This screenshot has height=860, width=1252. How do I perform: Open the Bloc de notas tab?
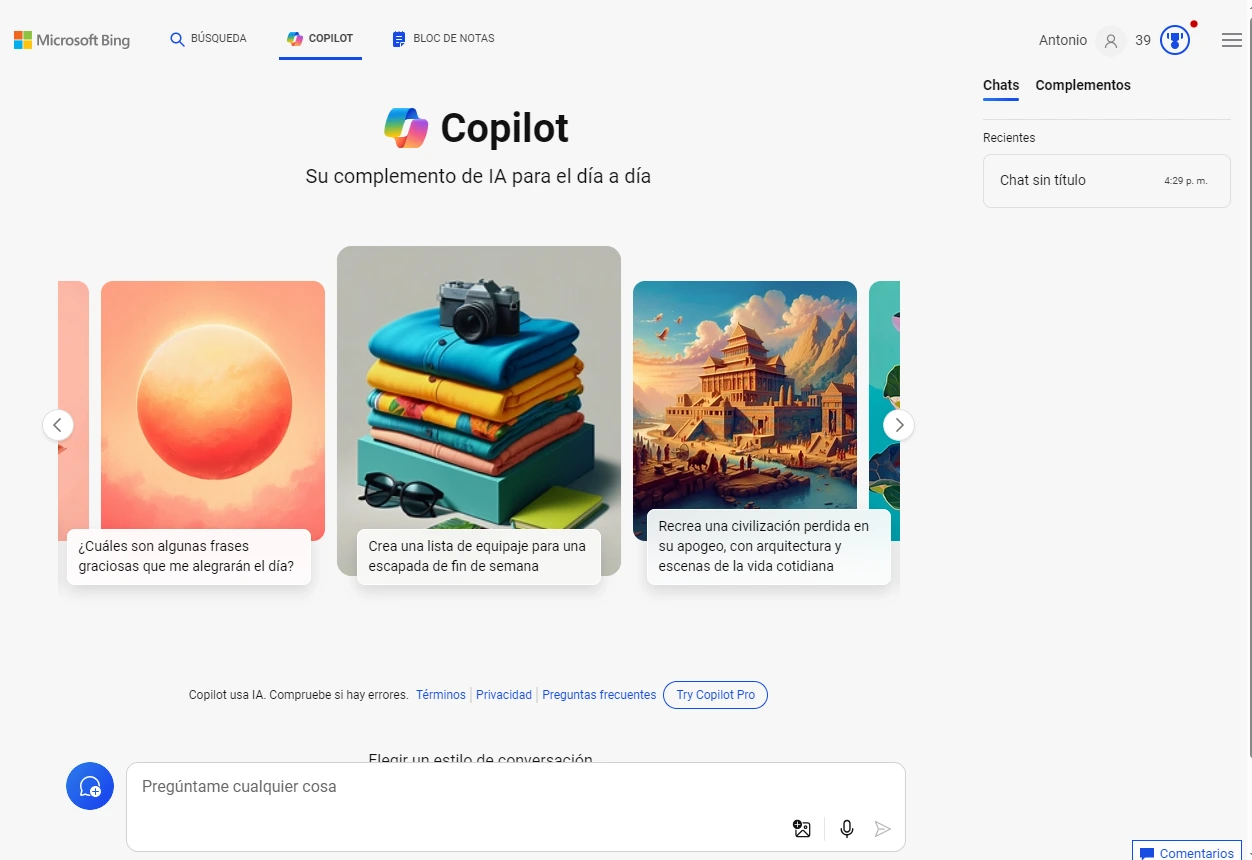pos(443,39)
